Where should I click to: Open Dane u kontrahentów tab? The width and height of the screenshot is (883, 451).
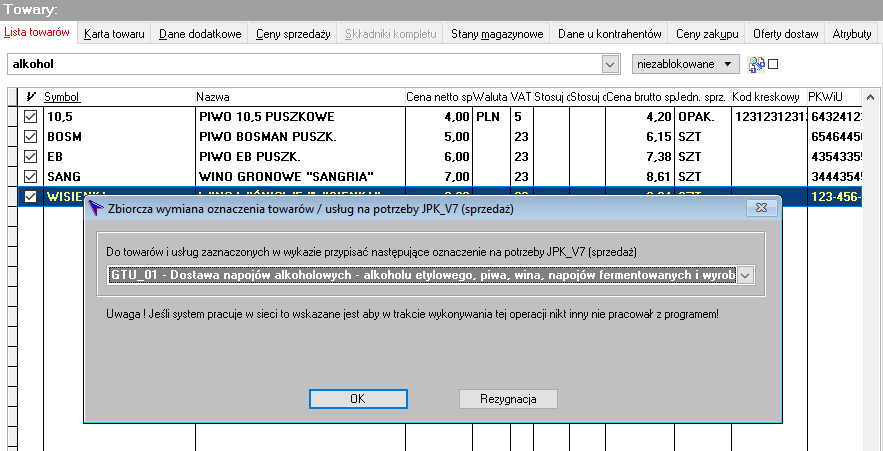609,34
